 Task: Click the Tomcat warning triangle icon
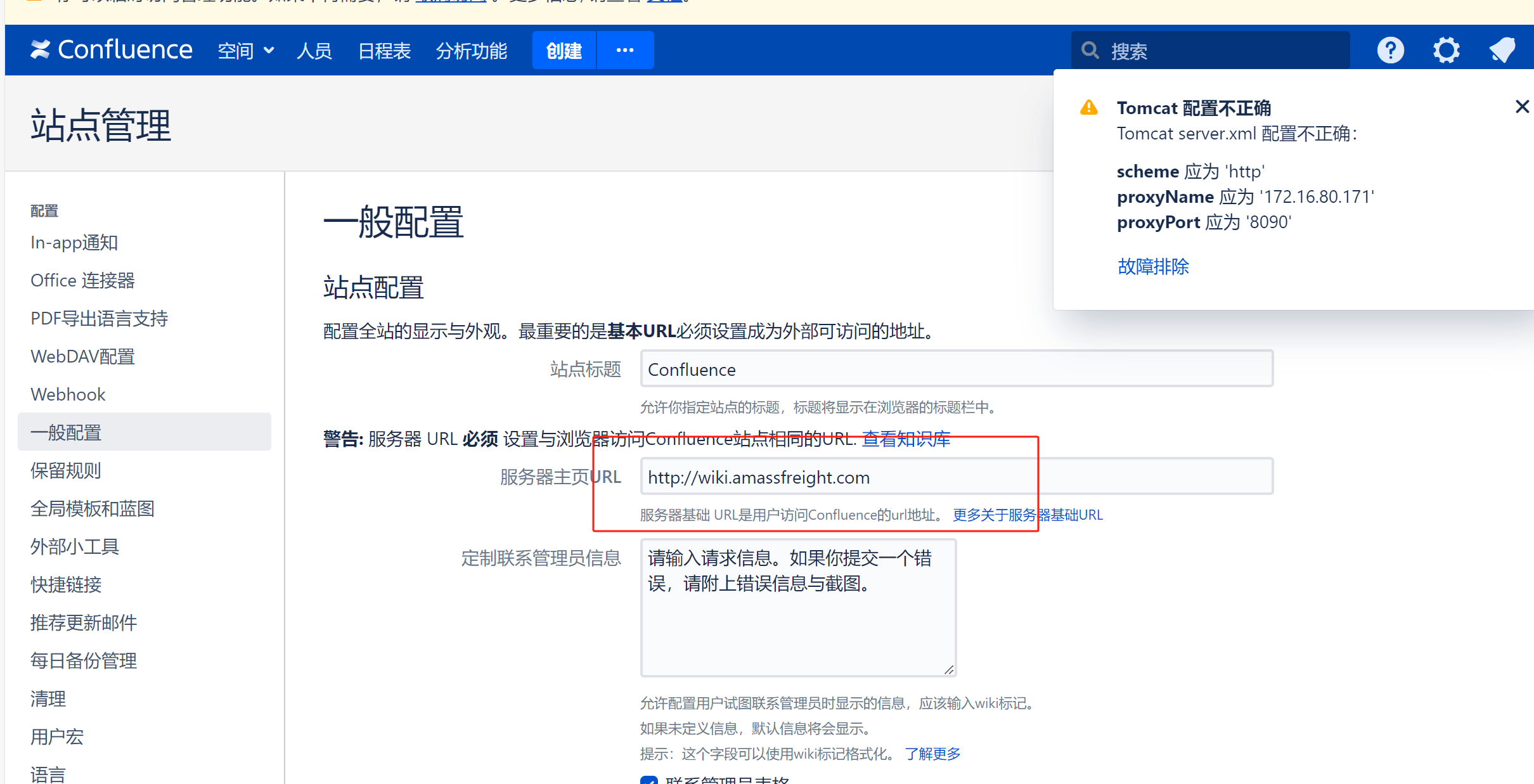pyautogui.click(x=1089, y=108)
